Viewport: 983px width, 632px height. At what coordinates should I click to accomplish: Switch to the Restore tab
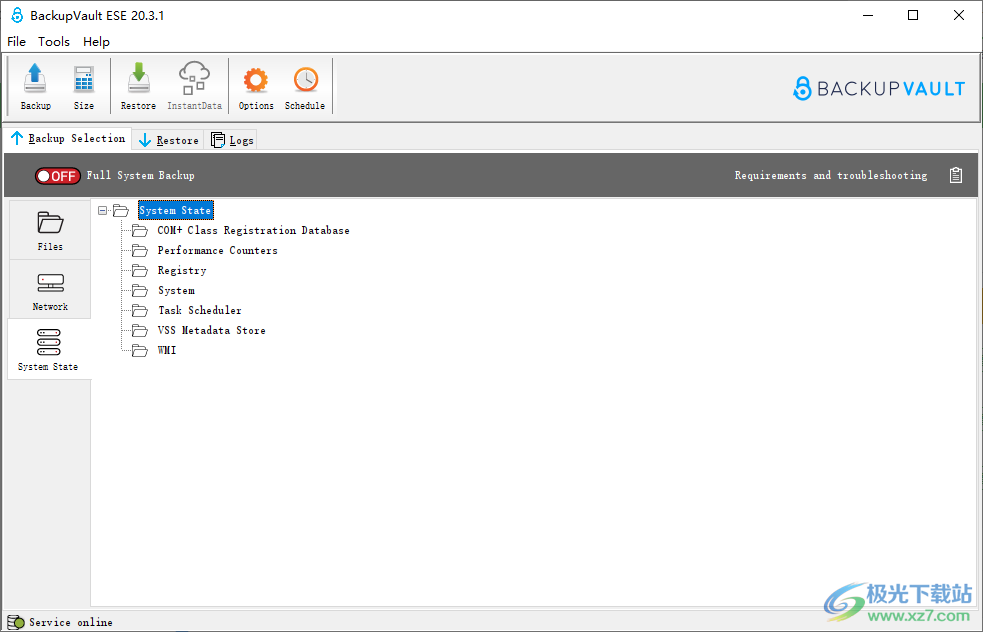[168, 140]
